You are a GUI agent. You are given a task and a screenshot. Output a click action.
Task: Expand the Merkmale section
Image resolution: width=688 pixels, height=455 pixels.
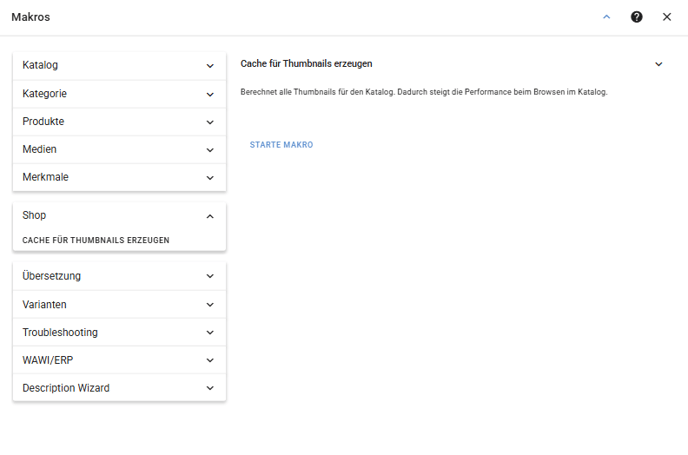[119, 177]
